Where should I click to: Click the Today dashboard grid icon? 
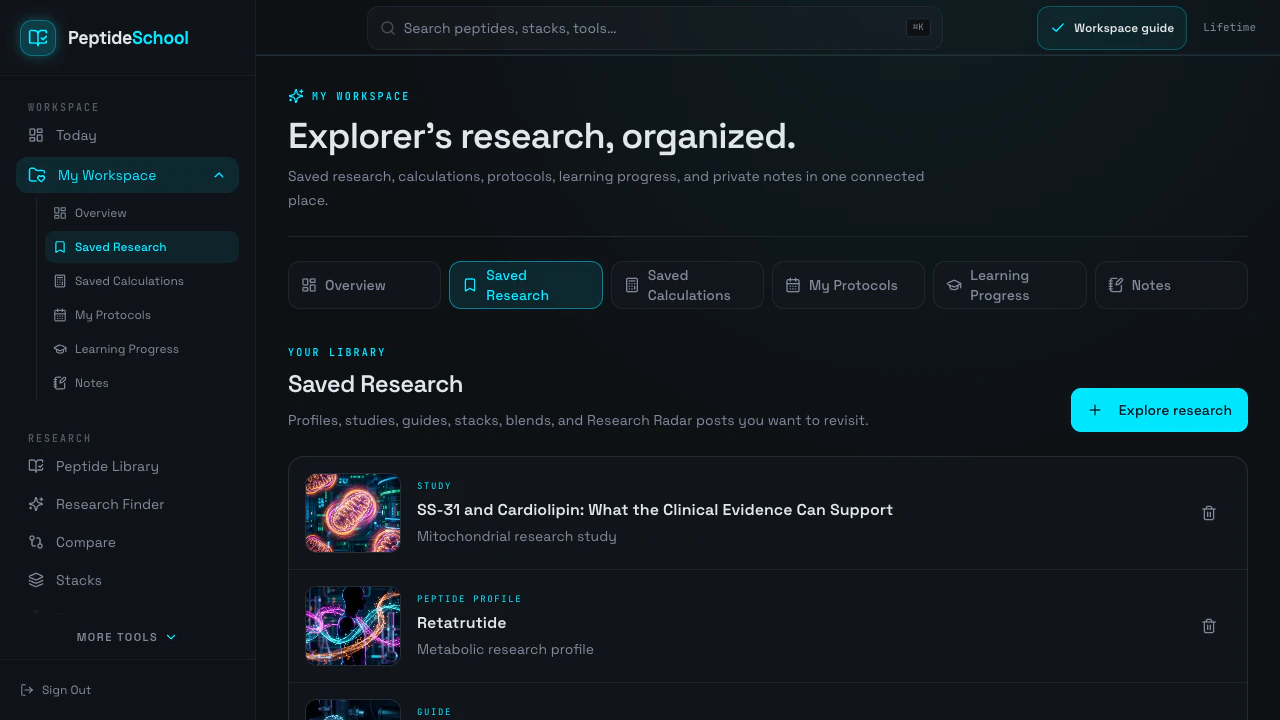[36, 135]
